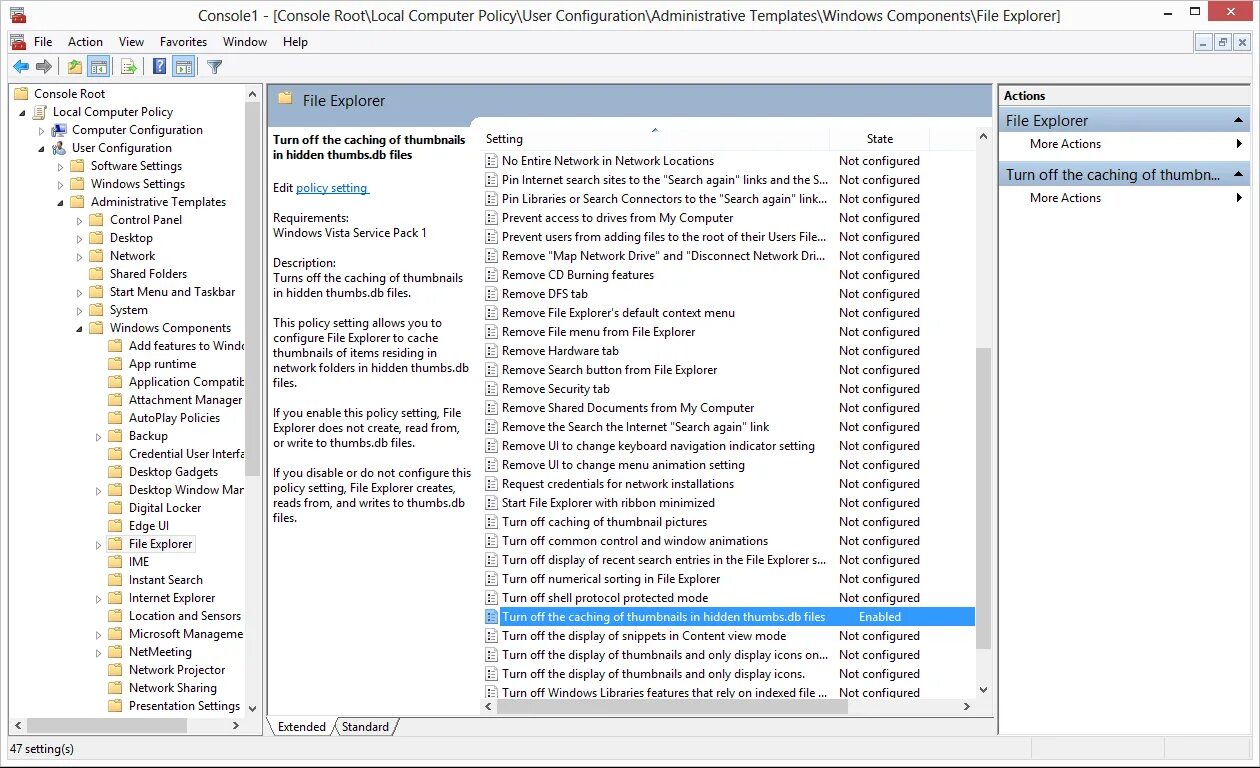This screenshot has width=1260, height=768.
Task: Select No Entire Network in Network Locations
Action: [x=607, y=161]
